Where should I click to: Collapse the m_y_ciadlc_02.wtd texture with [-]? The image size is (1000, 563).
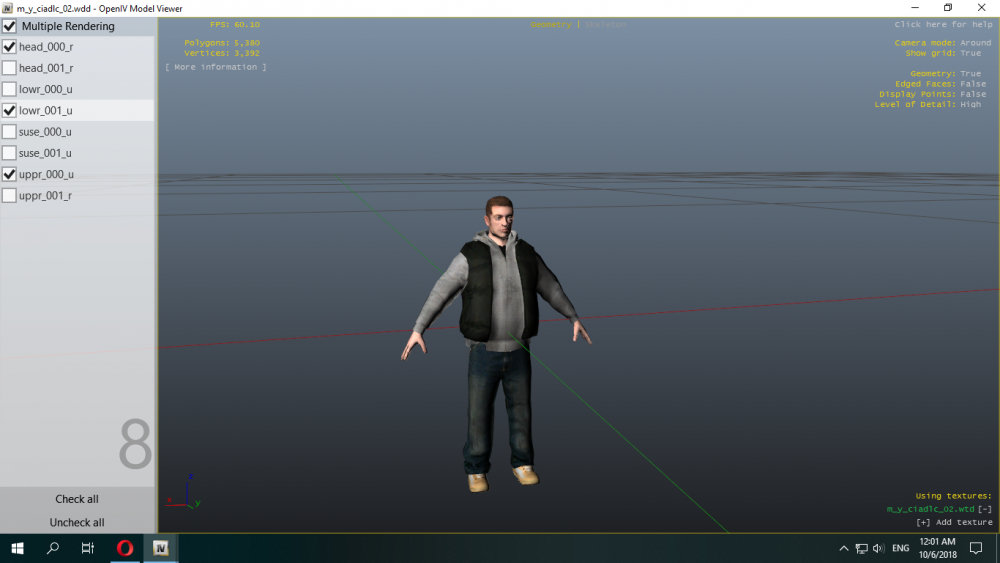[985, 509]
